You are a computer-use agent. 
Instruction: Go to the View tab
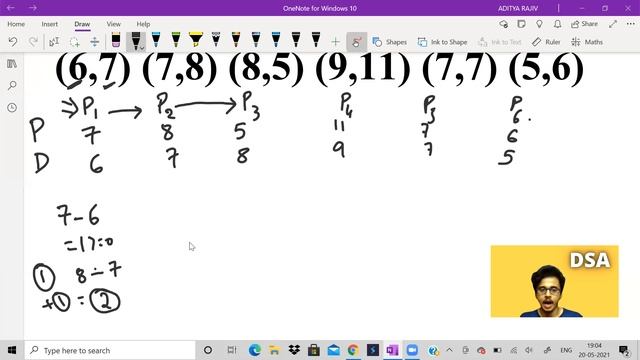(x=113, y=24)
